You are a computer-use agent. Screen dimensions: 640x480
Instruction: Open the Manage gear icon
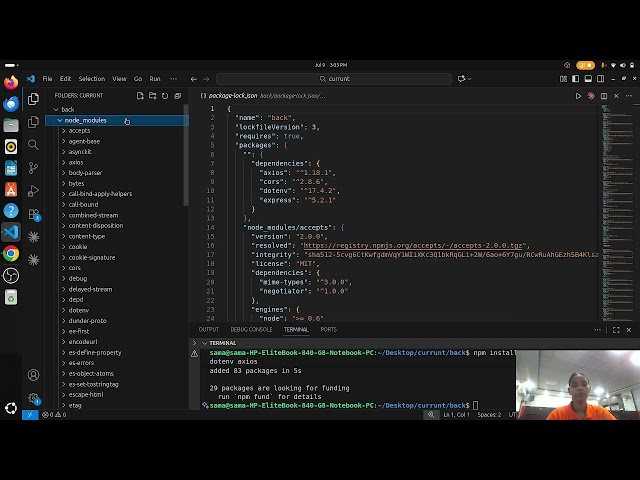[33, 398]
